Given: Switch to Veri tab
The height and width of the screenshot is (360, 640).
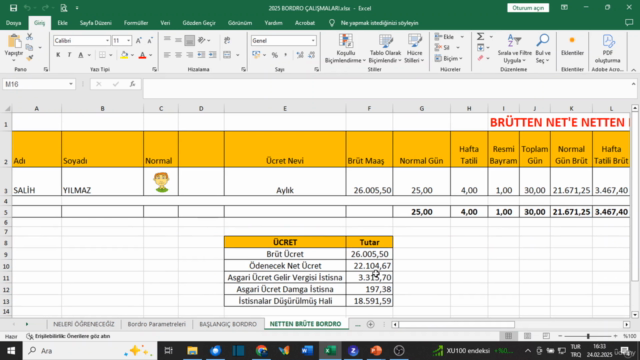Looking at the screenshot, I should click(165, 23).
